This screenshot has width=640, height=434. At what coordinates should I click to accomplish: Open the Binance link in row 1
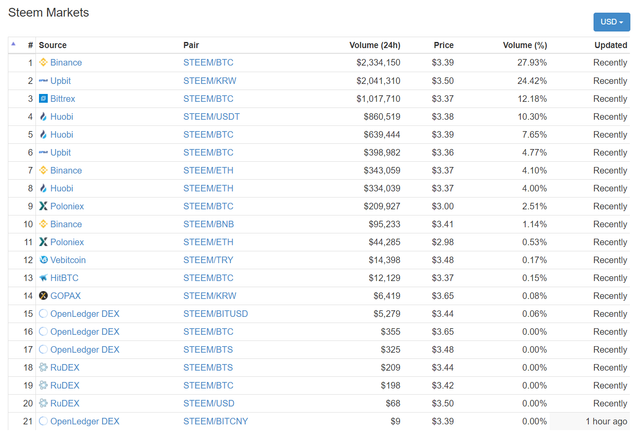pyautogui.click(x=66, y=62)
